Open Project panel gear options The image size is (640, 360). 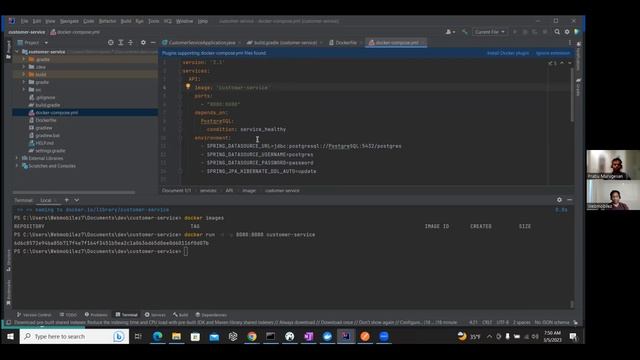[x=143, y=42]
